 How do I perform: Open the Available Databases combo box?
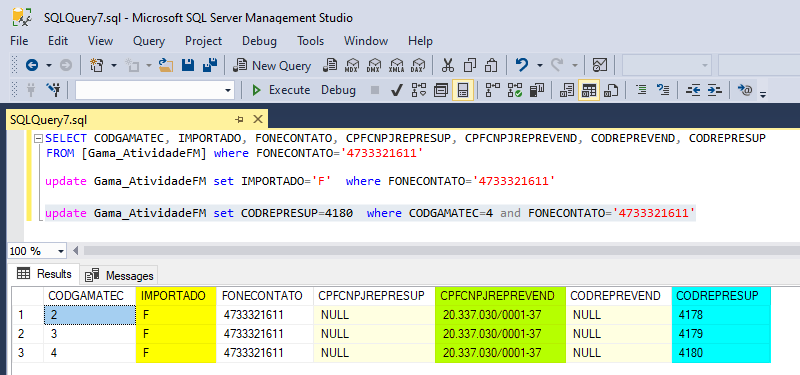pyautogui.click(x=155, y=90)
